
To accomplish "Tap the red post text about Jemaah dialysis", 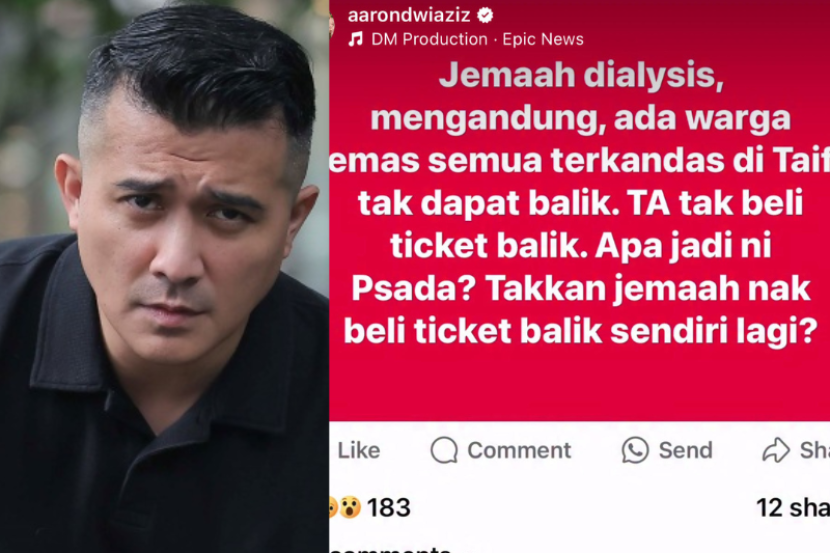I will 580,203.
